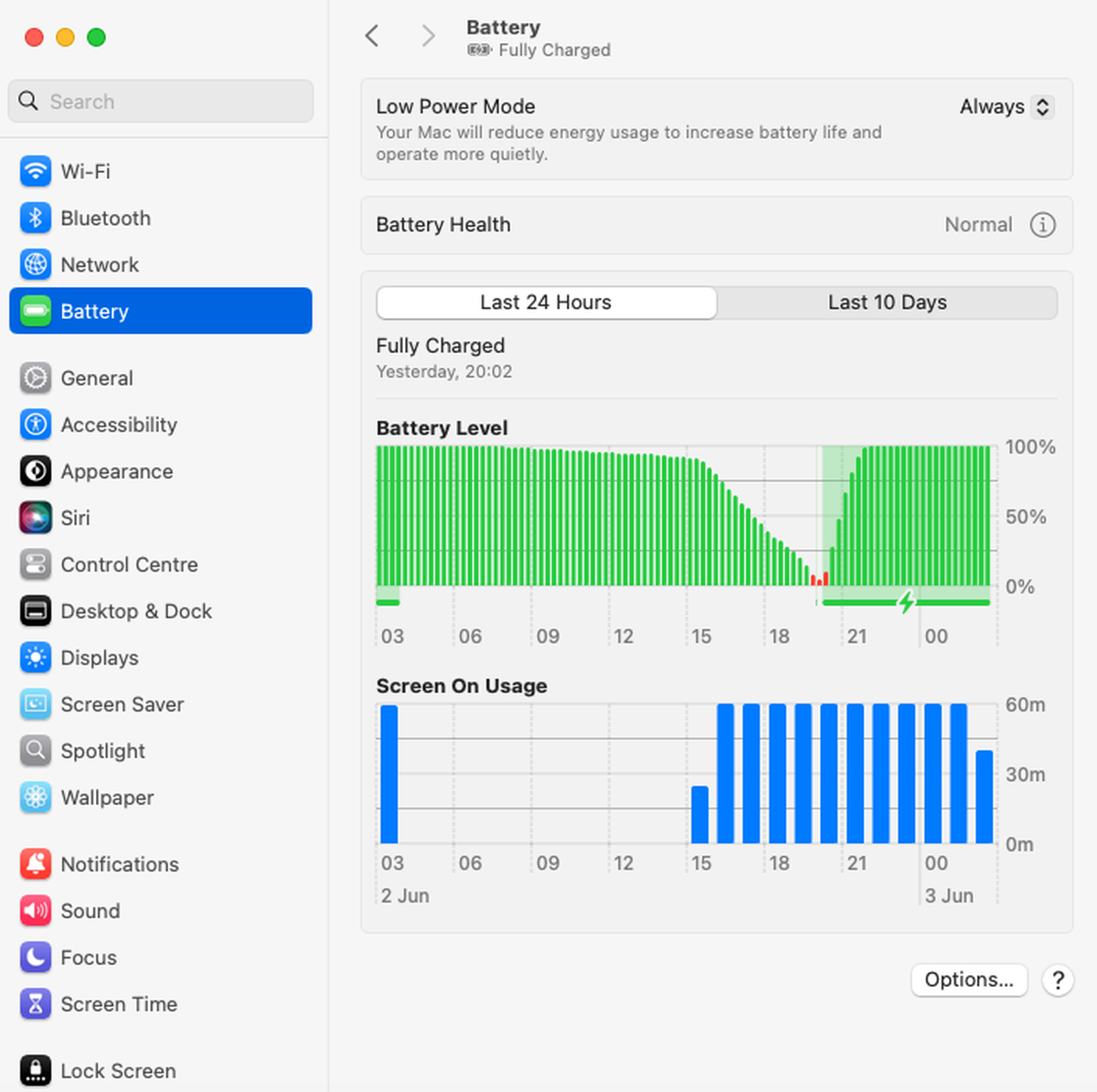This screenshot has width=1097, height=1092.
Task: Select the Last 24 Hours tab
Action: 547,303
